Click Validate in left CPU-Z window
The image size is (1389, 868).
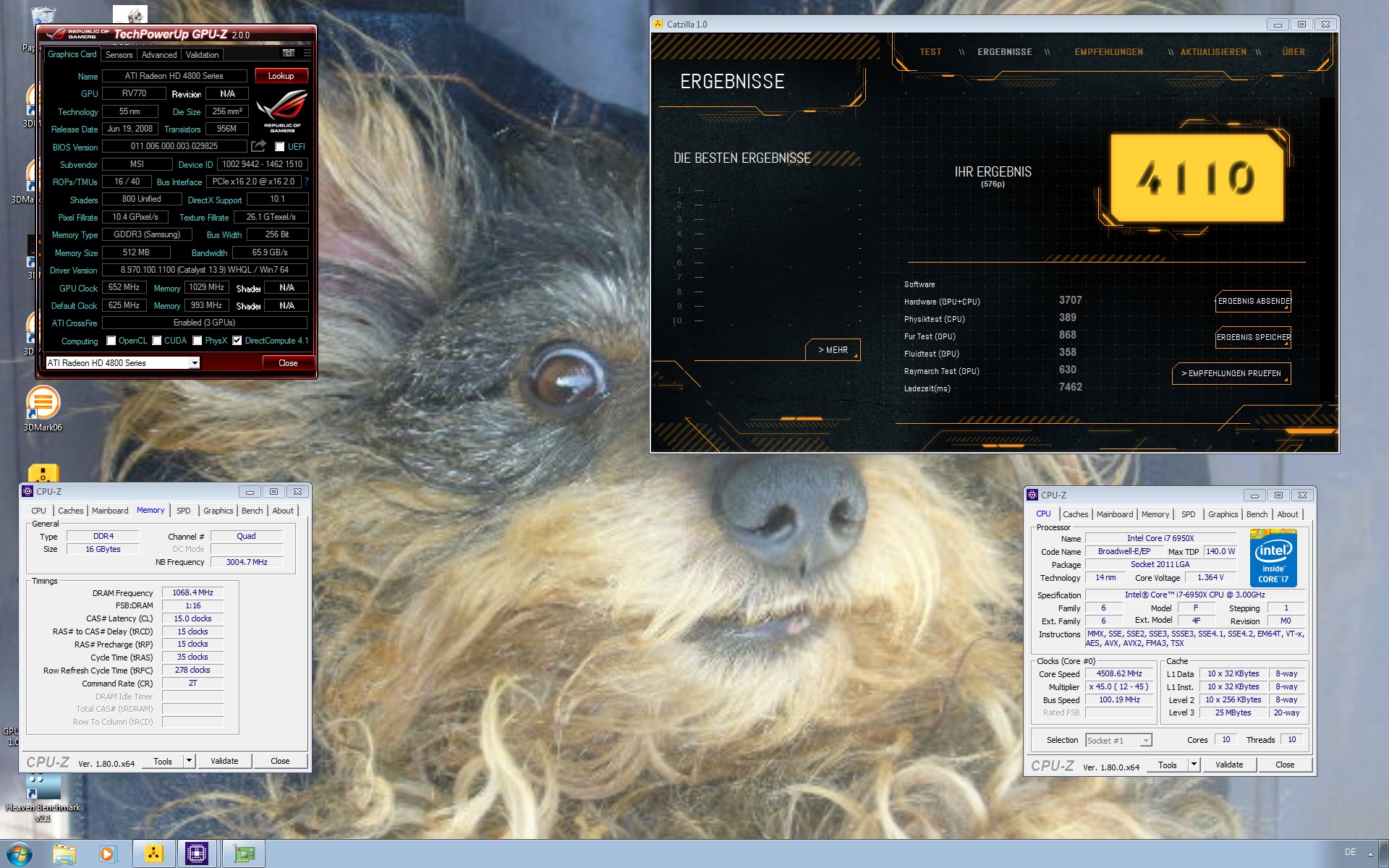pos(224,761)
